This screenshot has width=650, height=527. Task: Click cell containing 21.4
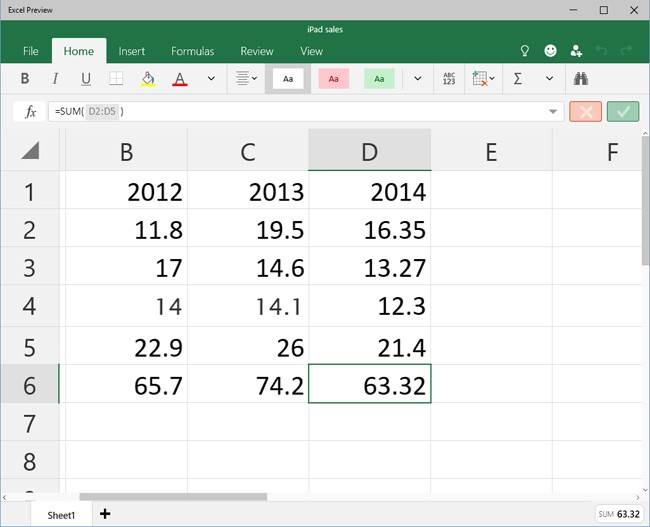370,346
